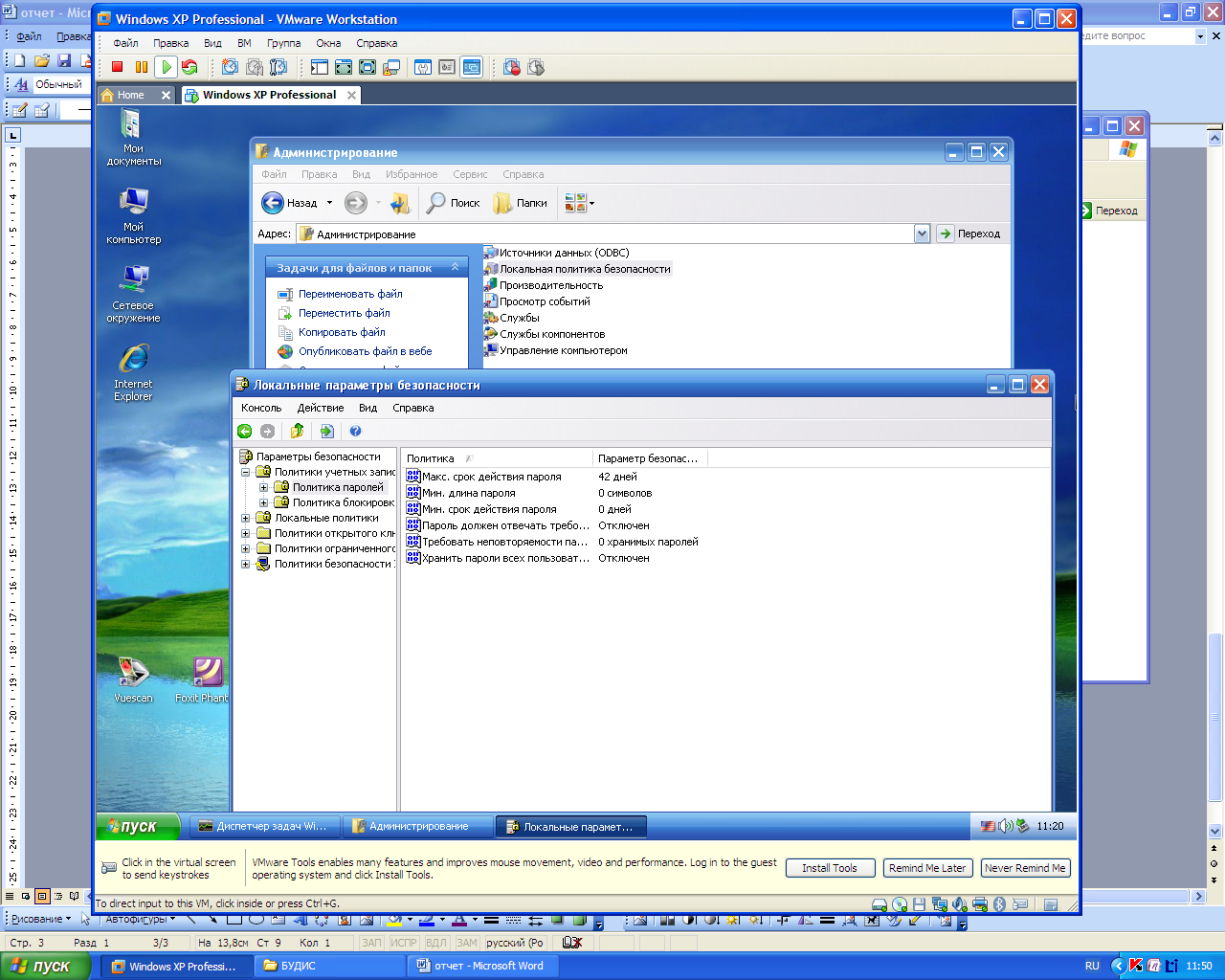This screenshot has height=980, width=1225.
Task: Click the RU language indicator in host tray
Action: pyautogui.click(x=1092, y=966)
